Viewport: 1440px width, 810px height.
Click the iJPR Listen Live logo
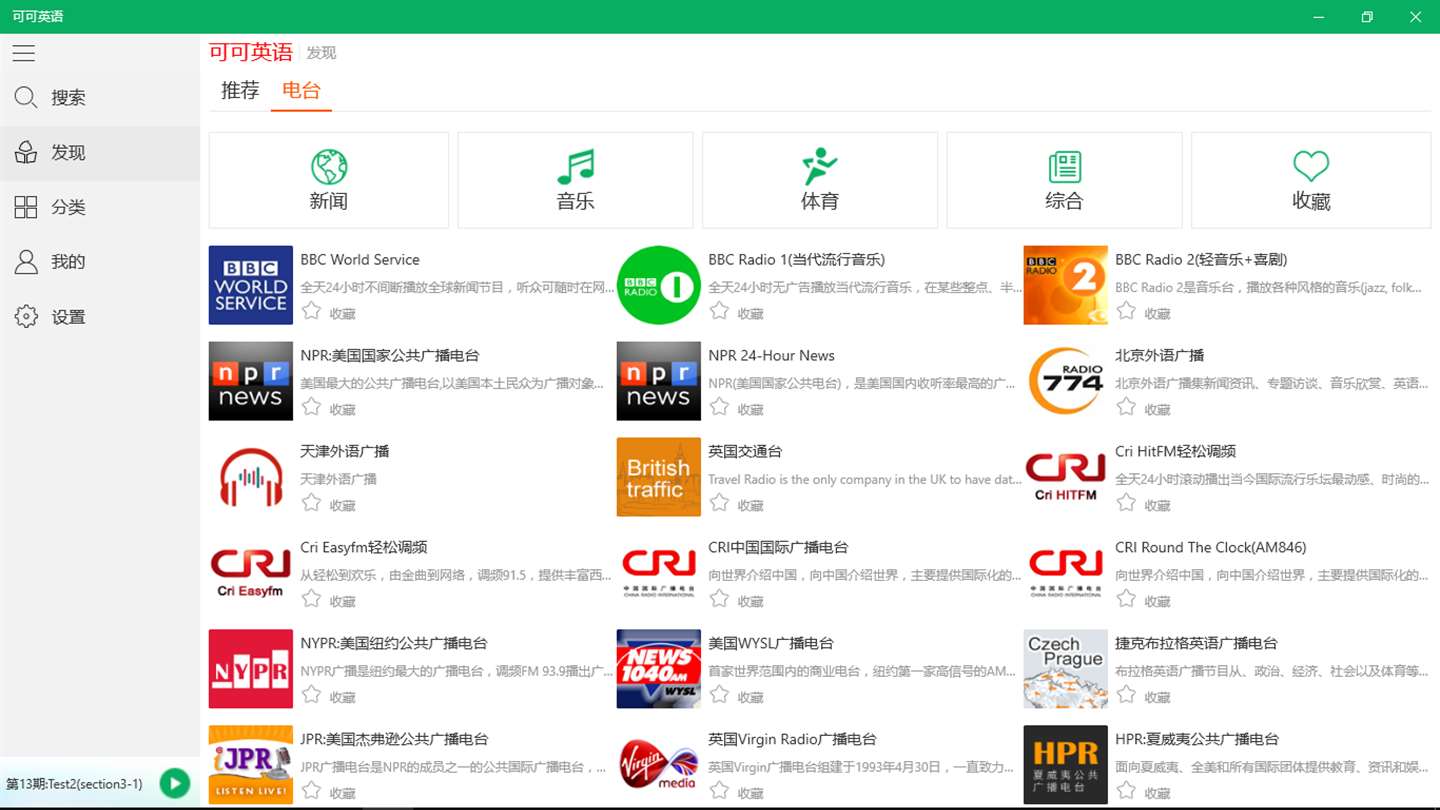coord(251,765)
